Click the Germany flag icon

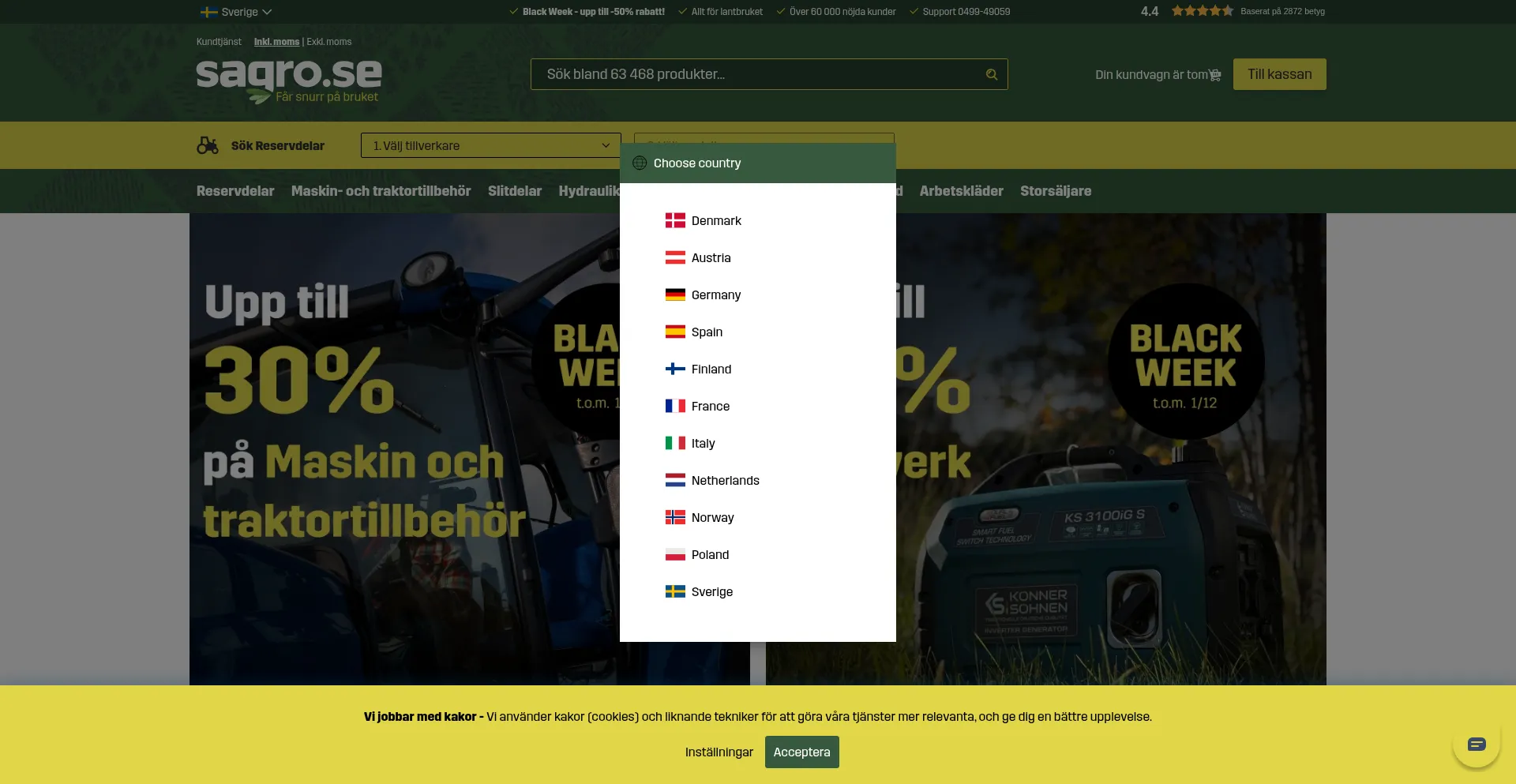(x=675, y=295)
